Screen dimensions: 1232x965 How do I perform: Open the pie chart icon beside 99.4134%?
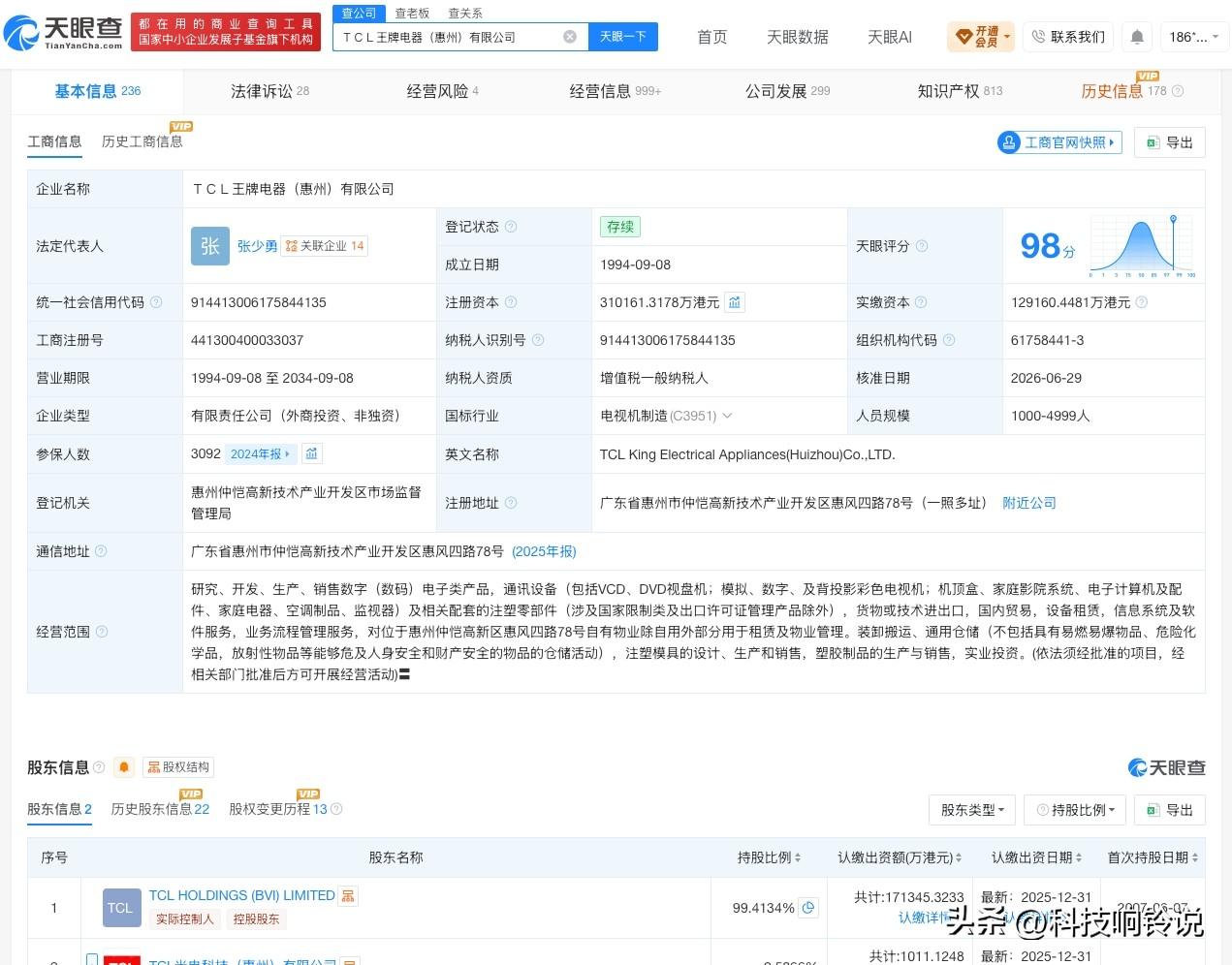point(808,908)
